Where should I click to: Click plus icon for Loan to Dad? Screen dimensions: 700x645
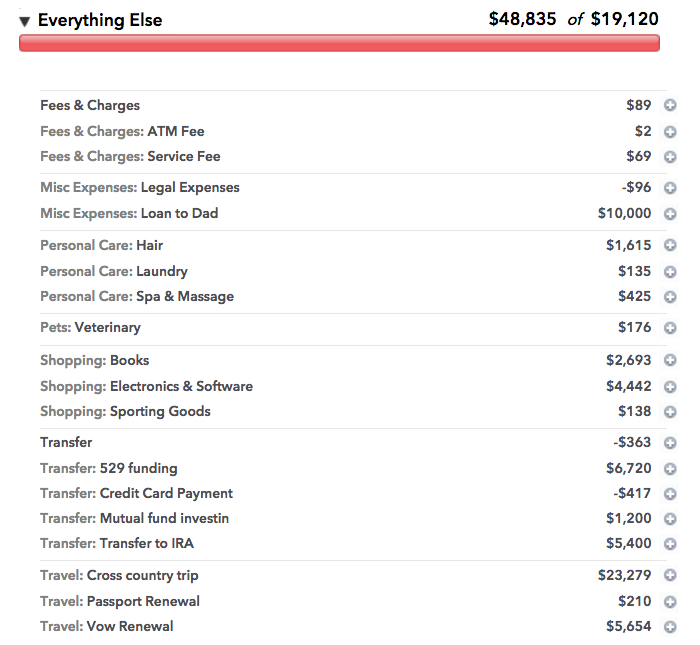click(x=670, y=214)
